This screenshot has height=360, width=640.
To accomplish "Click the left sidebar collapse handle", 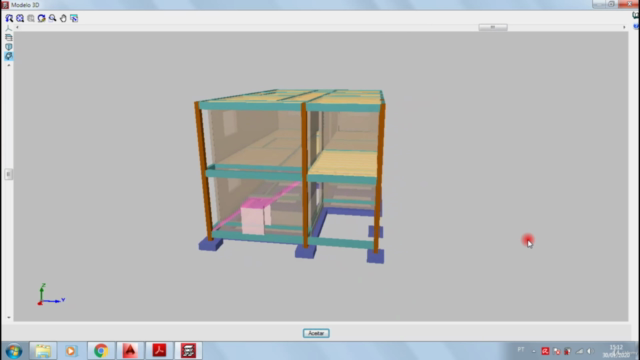I will (8, 174).
